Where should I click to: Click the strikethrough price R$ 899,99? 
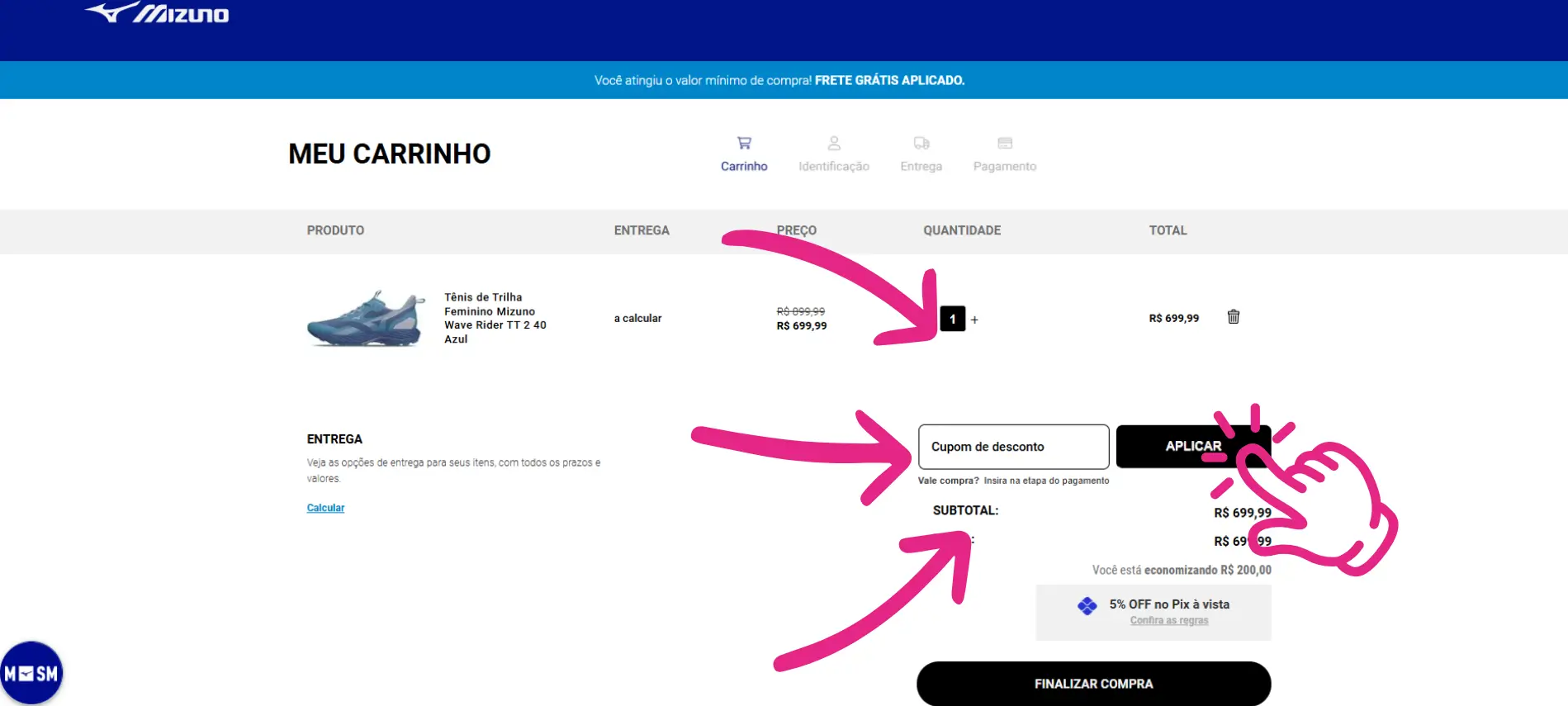(x=801, y=311)
